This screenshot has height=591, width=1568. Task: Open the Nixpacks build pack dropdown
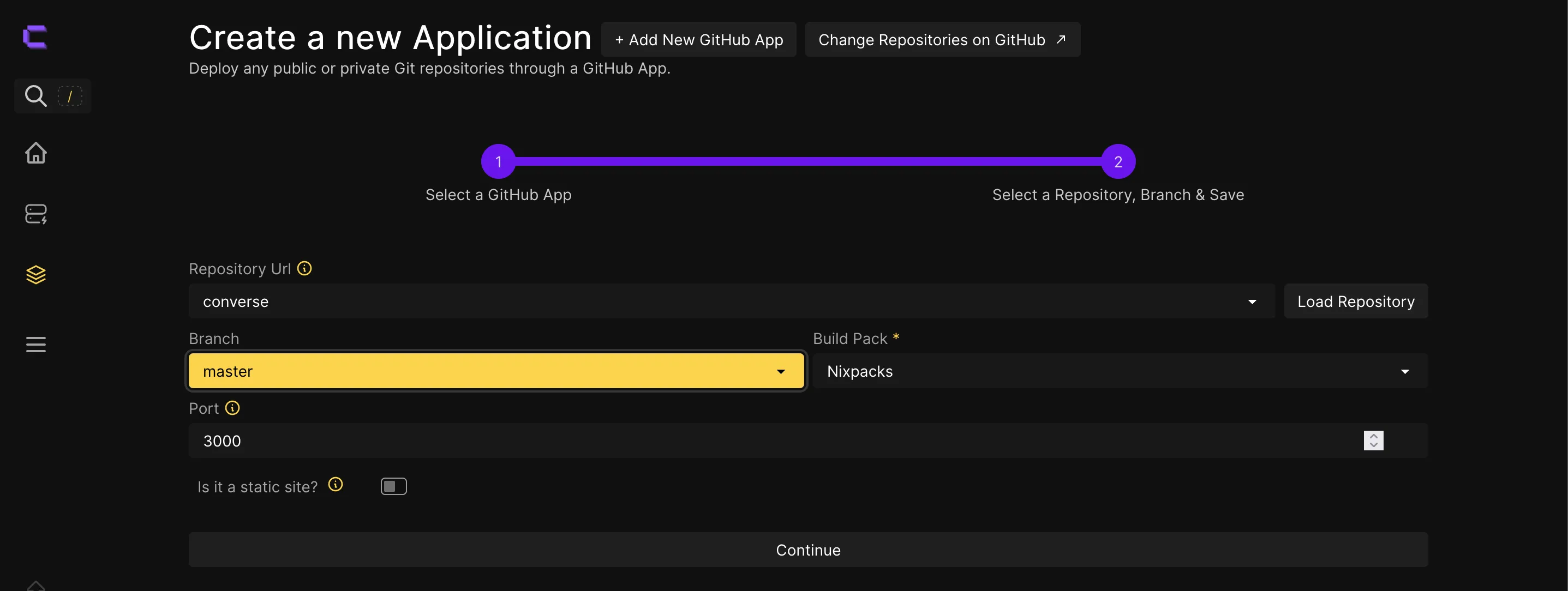(x=1120, y=371)
